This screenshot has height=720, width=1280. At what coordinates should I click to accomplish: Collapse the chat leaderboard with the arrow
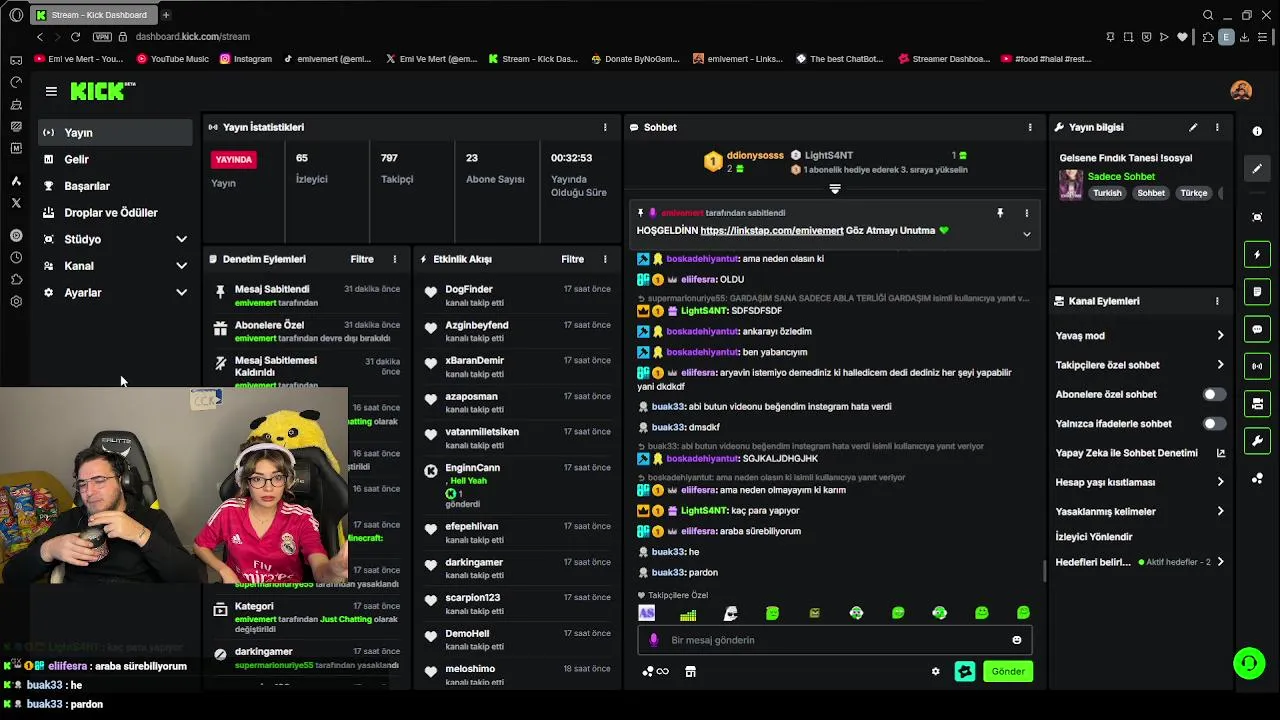point(835,188)
